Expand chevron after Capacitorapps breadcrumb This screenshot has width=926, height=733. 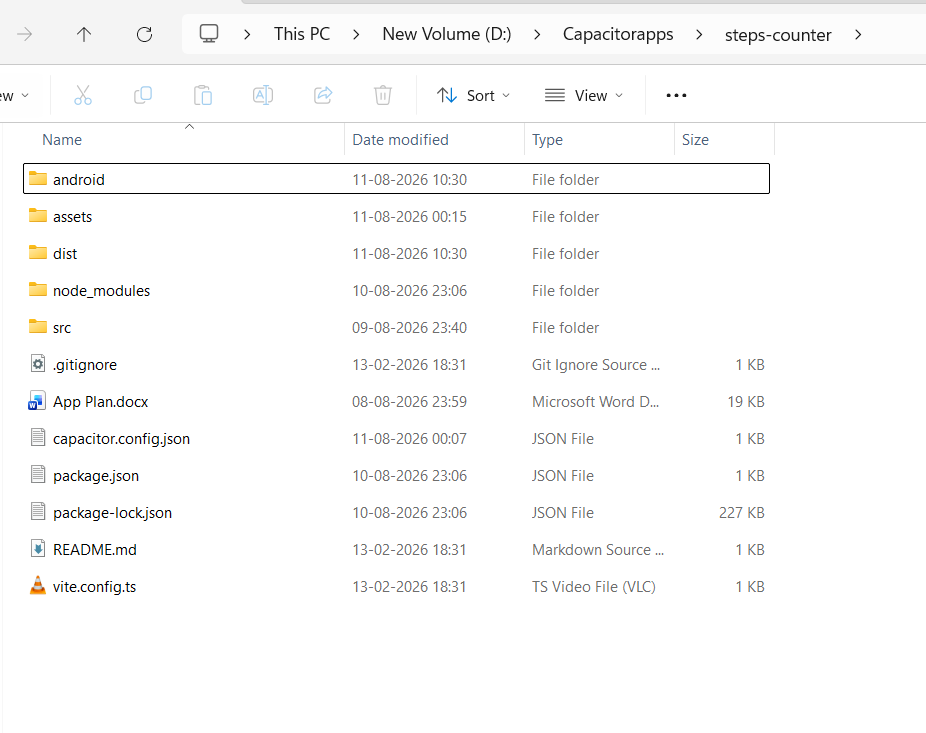(x=699, y=35)
